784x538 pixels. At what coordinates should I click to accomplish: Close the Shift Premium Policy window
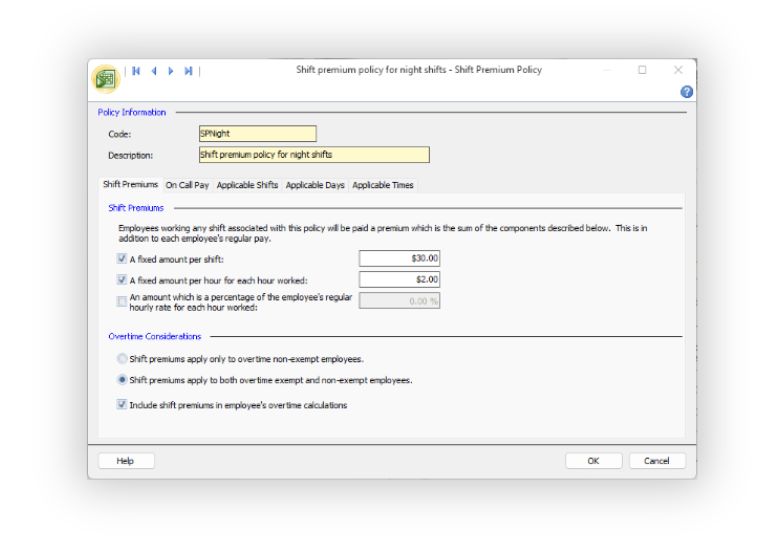[x=678, y=70]
